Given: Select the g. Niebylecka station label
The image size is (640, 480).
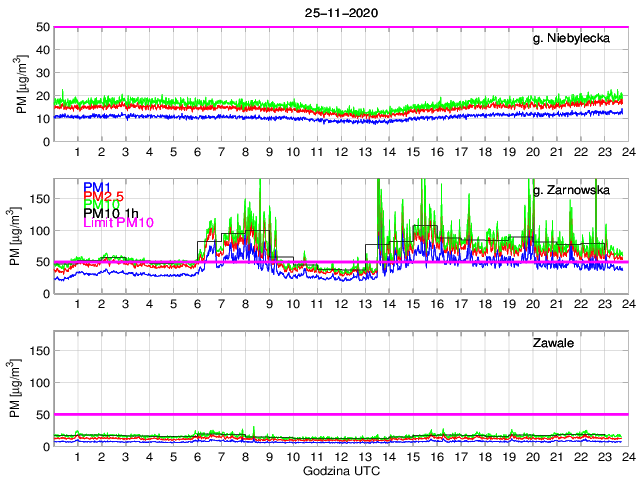Looking at the screenshot, I should point(577,40).
